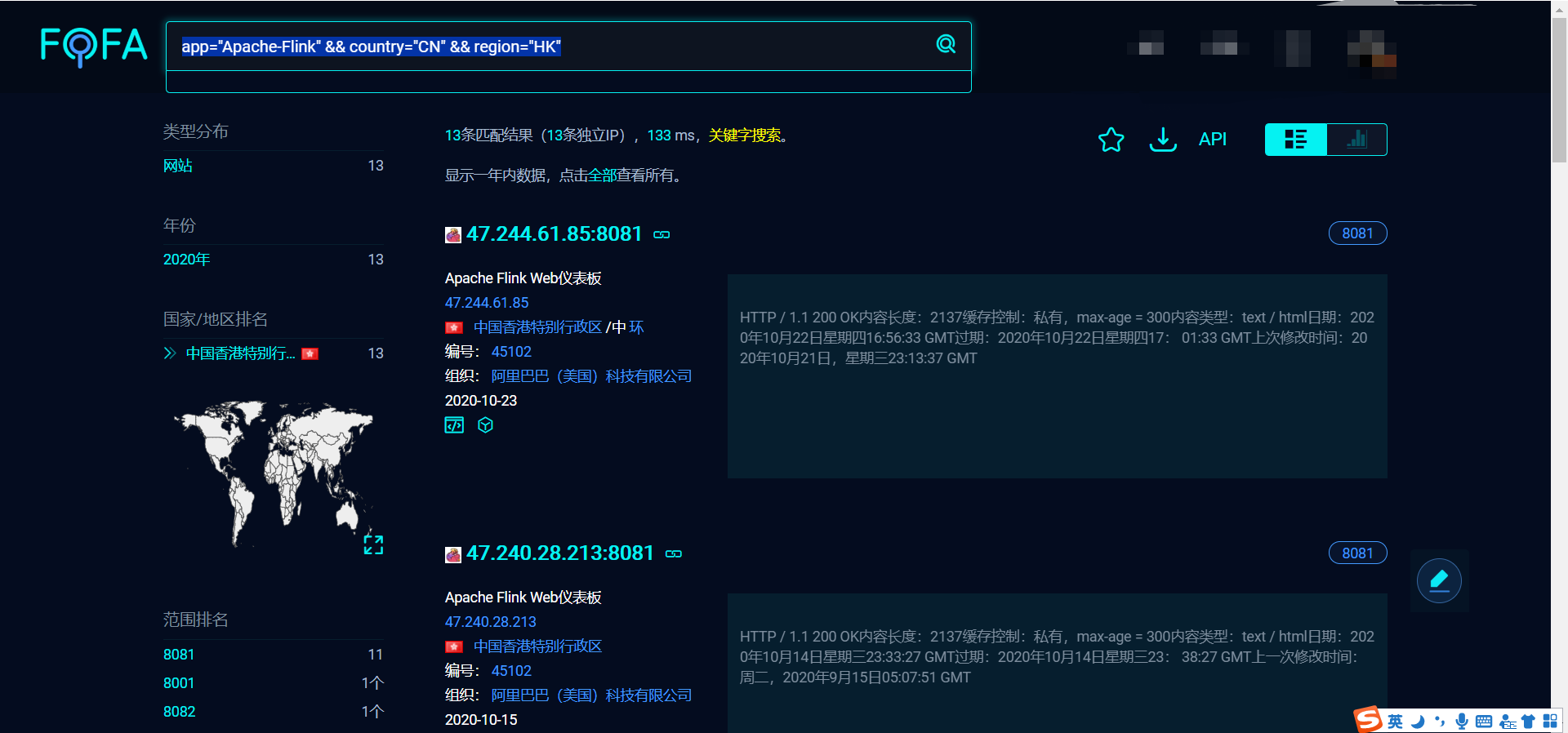
Task: Click the Hong Kong flag under 47.244.61.85
Action: coord(454,328)
